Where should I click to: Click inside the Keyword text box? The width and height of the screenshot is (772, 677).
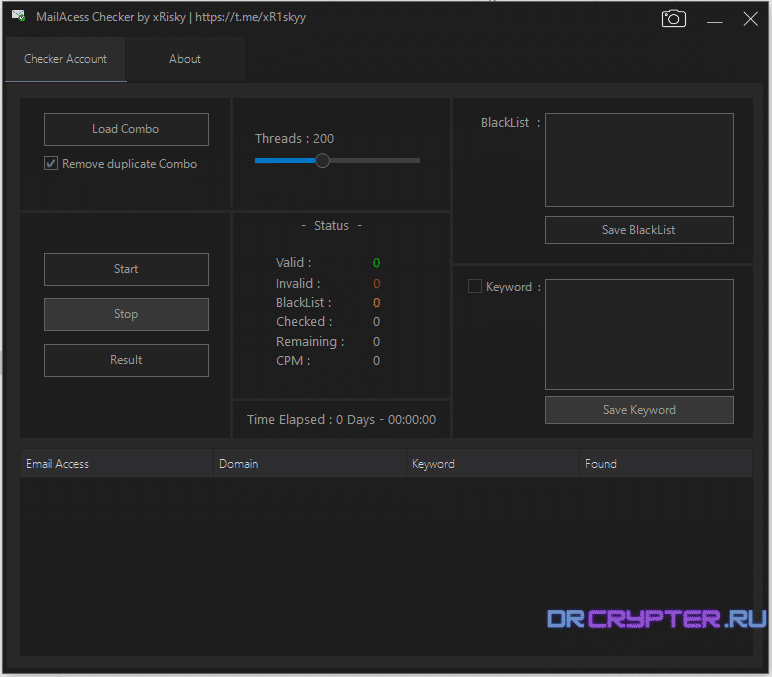click(639, 334)
